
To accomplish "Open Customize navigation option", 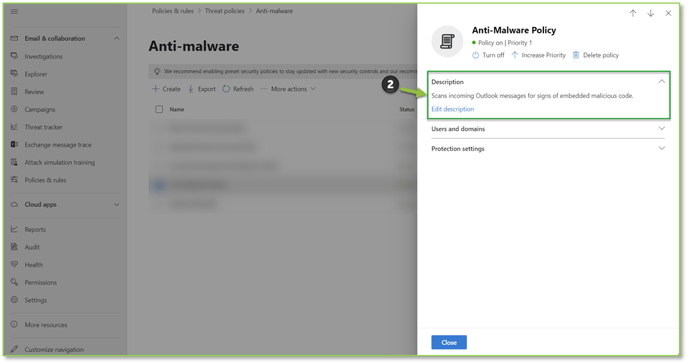I will tap(54, 349).
